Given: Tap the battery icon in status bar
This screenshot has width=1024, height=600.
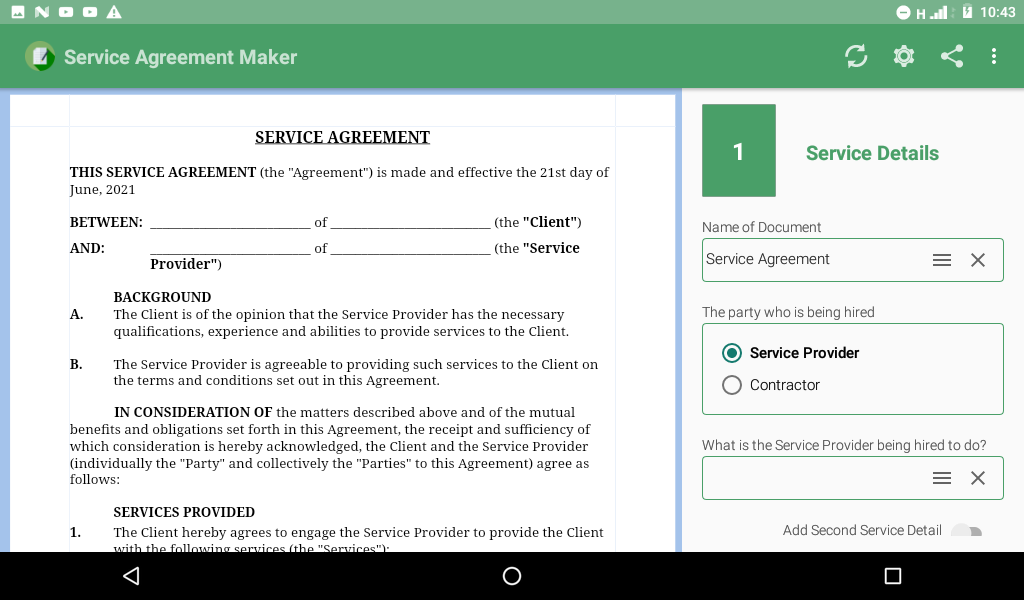Looking at the screenshot, I should pos(967,12).
